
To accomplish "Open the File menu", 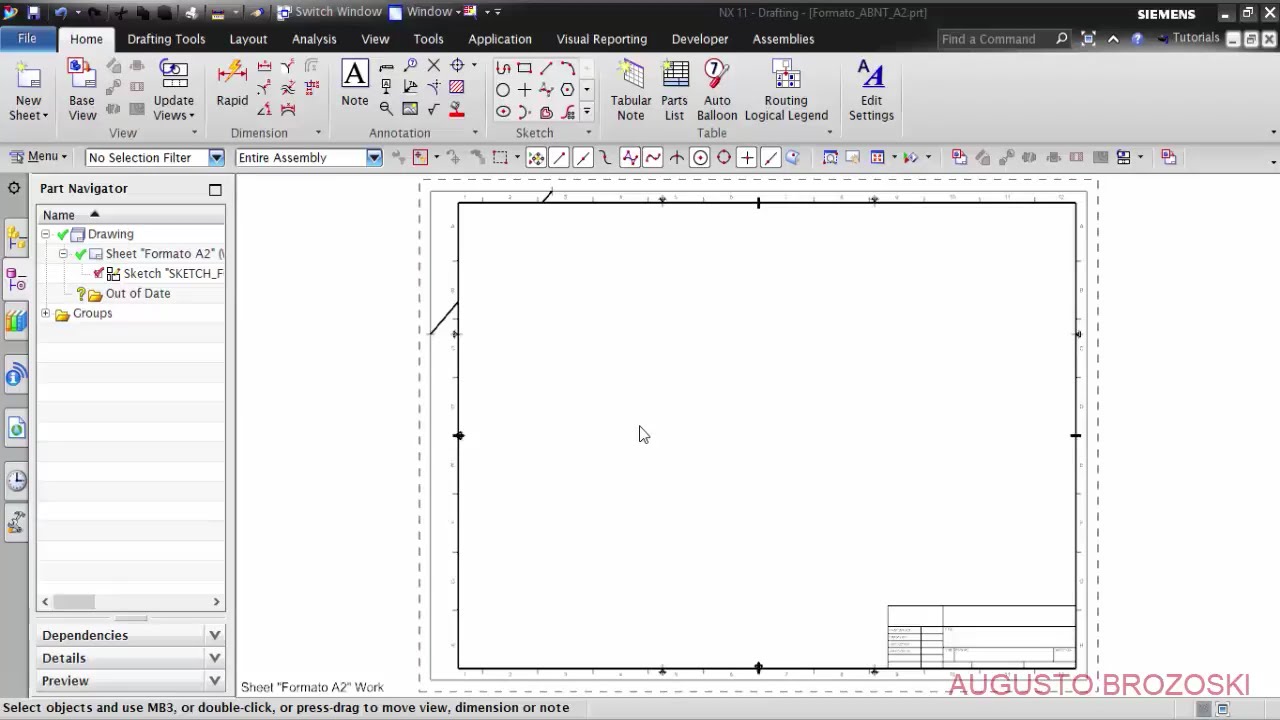I will (x=27, y=38).
